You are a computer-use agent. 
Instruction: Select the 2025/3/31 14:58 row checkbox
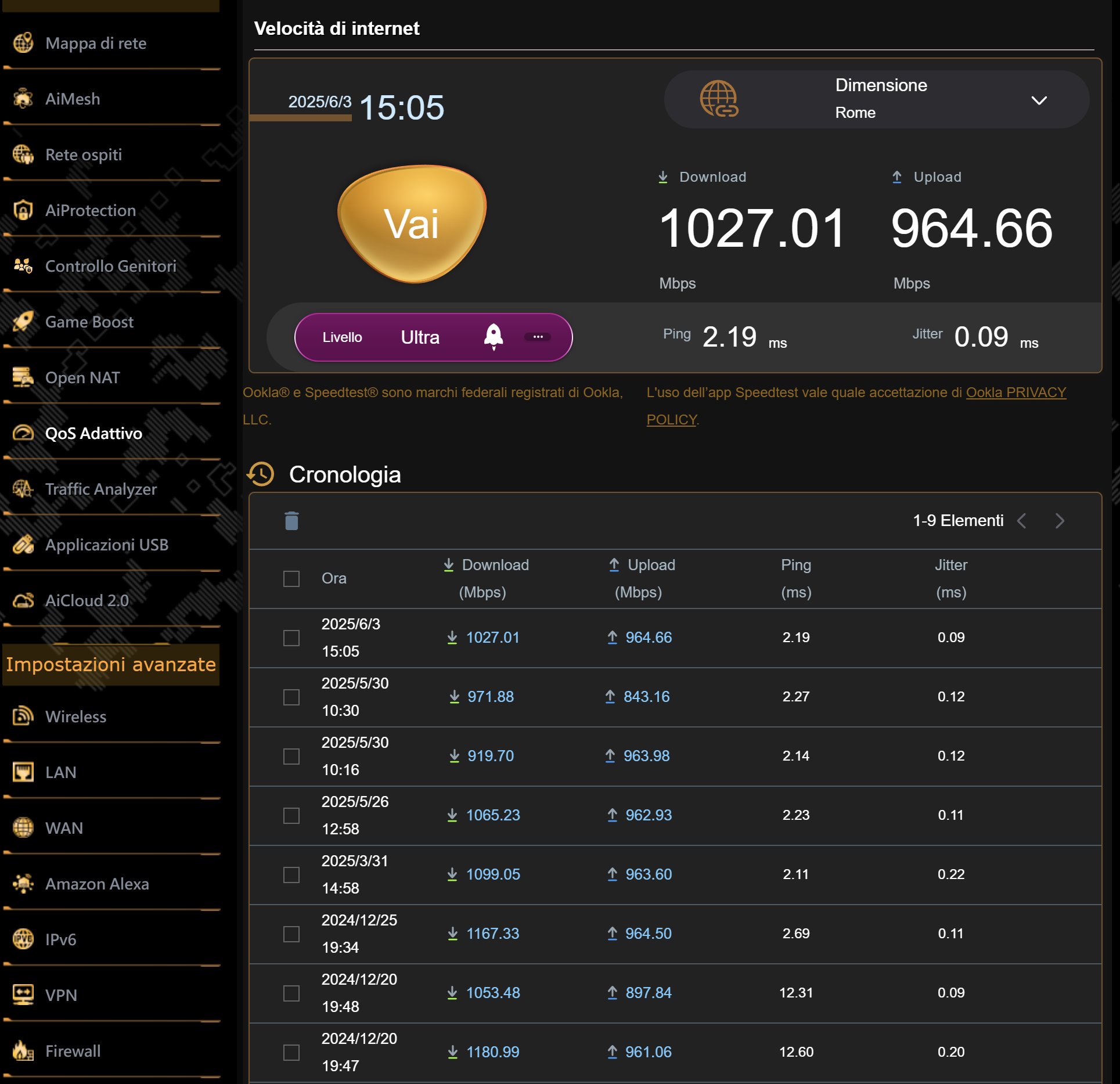(291, 875)
